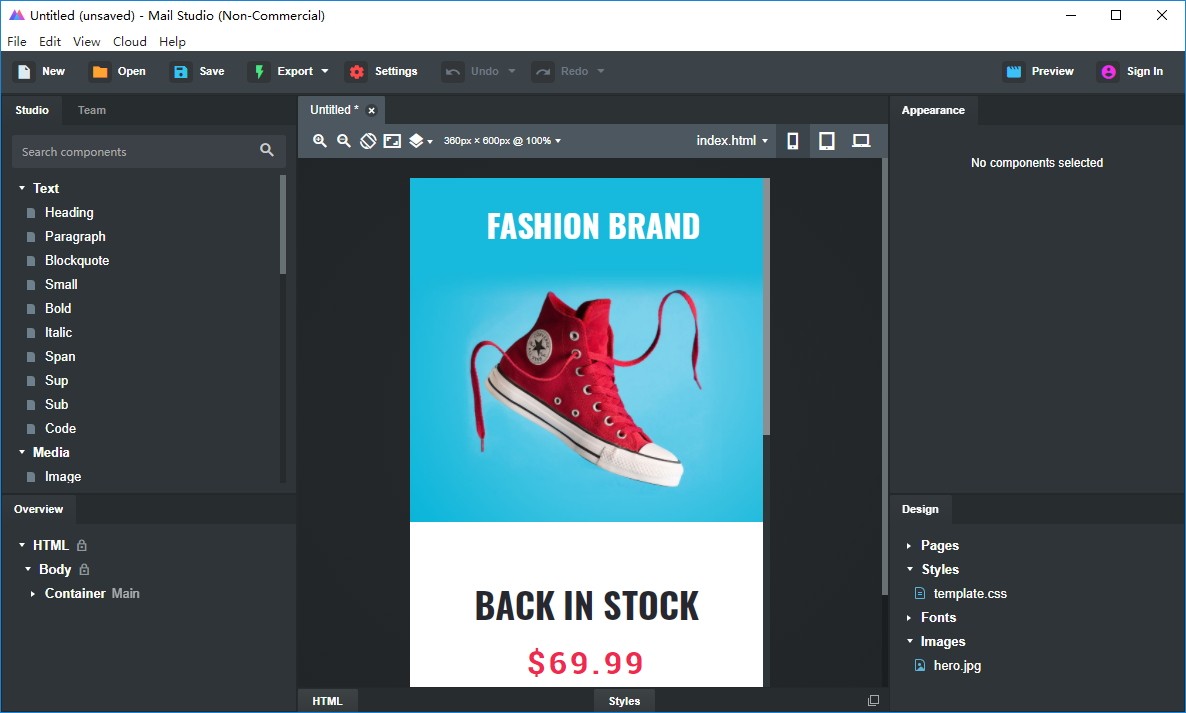Click the New document icon
1186x713 pixels.
point(24,72)
